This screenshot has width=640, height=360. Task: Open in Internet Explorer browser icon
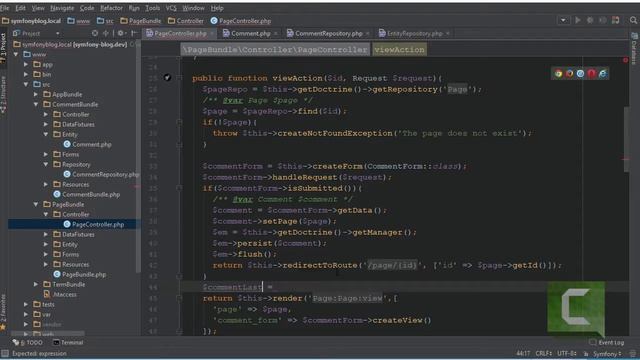coord(602,74)
